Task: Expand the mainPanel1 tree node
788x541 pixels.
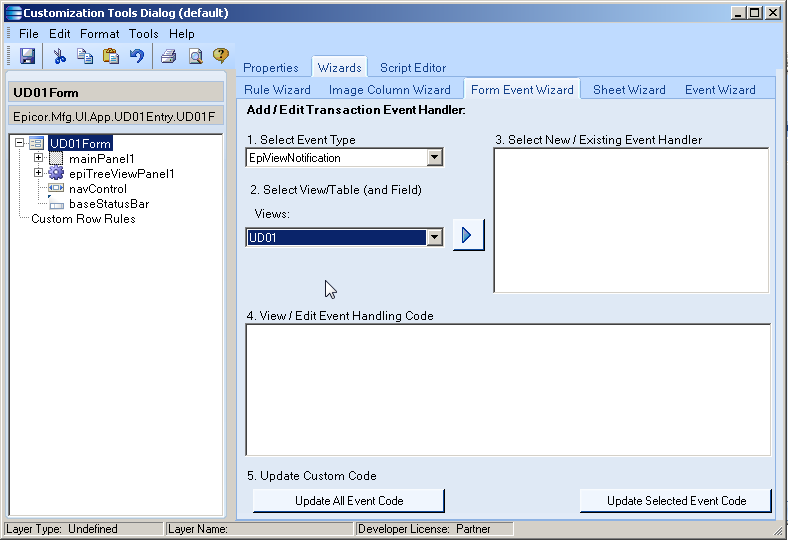Action: click(x=38, y=158)
